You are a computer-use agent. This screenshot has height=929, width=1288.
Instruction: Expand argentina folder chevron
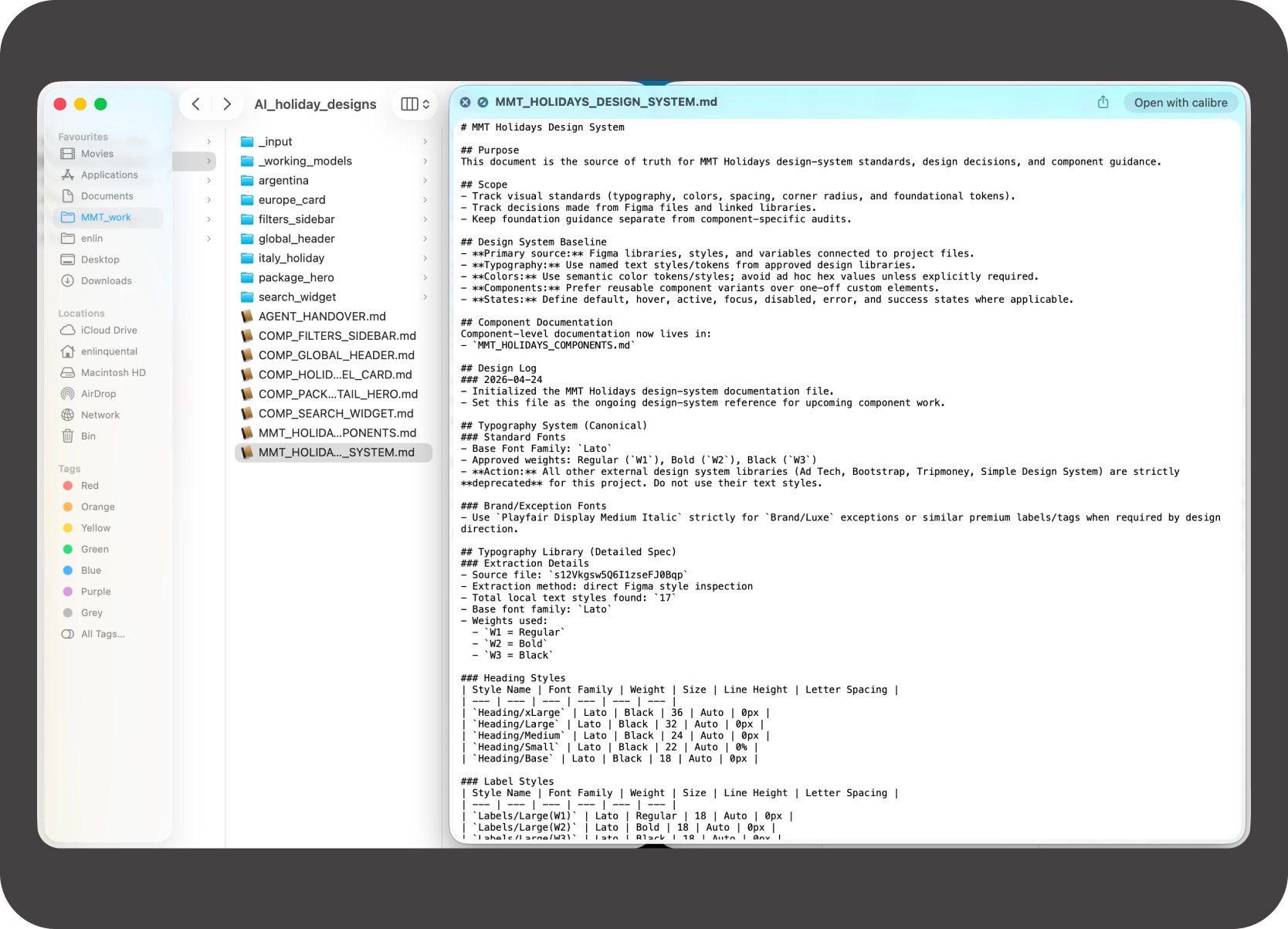425,180
